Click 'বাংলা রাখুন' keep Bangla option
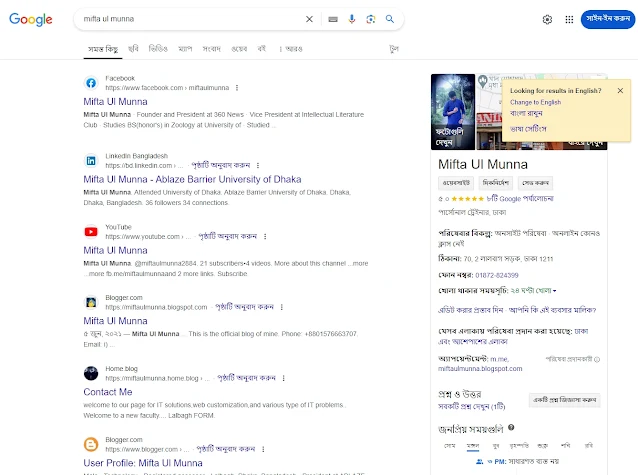 [526, 113]
